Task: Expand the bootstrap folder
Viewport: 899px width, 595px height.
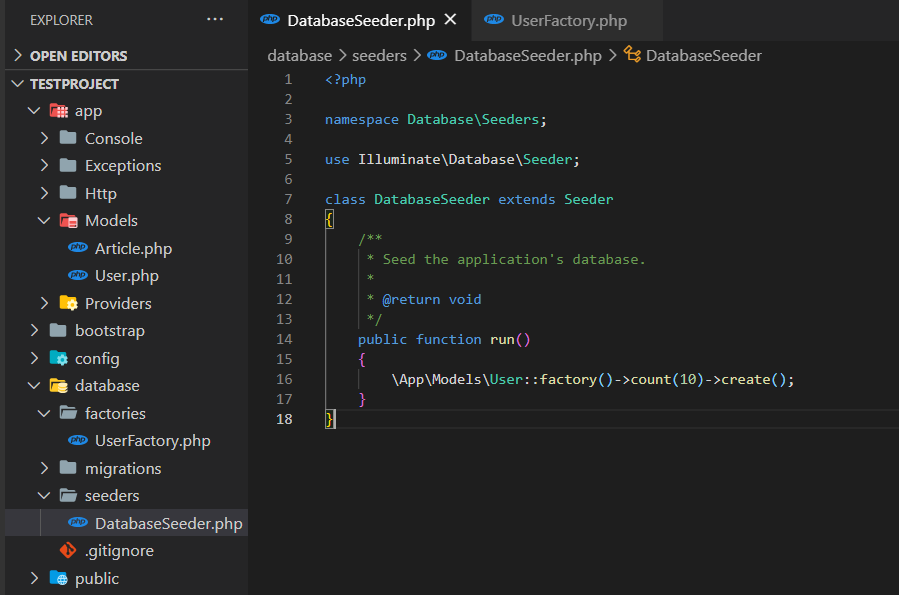Action: coord(109,331)
